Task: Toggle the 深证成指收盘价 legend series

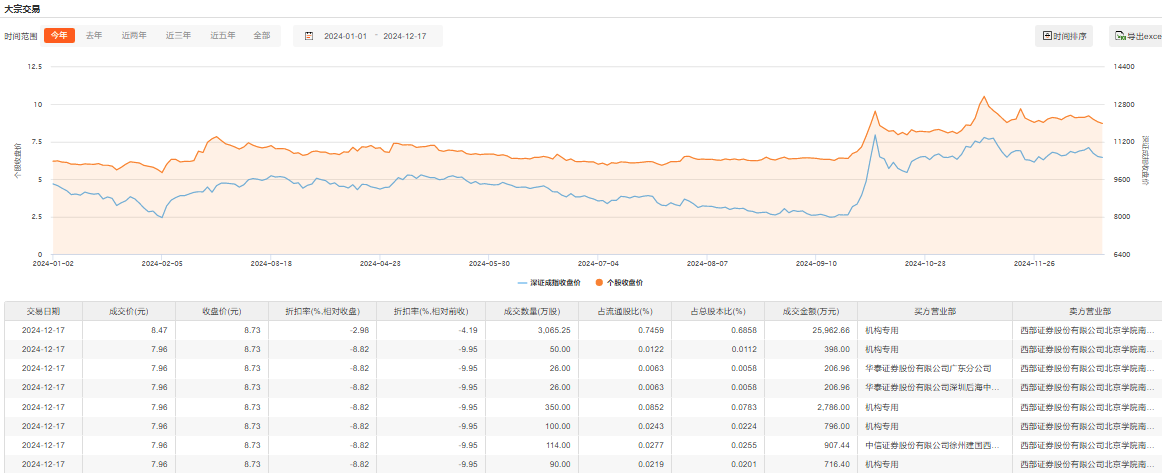Action: (x=549, y=283)
